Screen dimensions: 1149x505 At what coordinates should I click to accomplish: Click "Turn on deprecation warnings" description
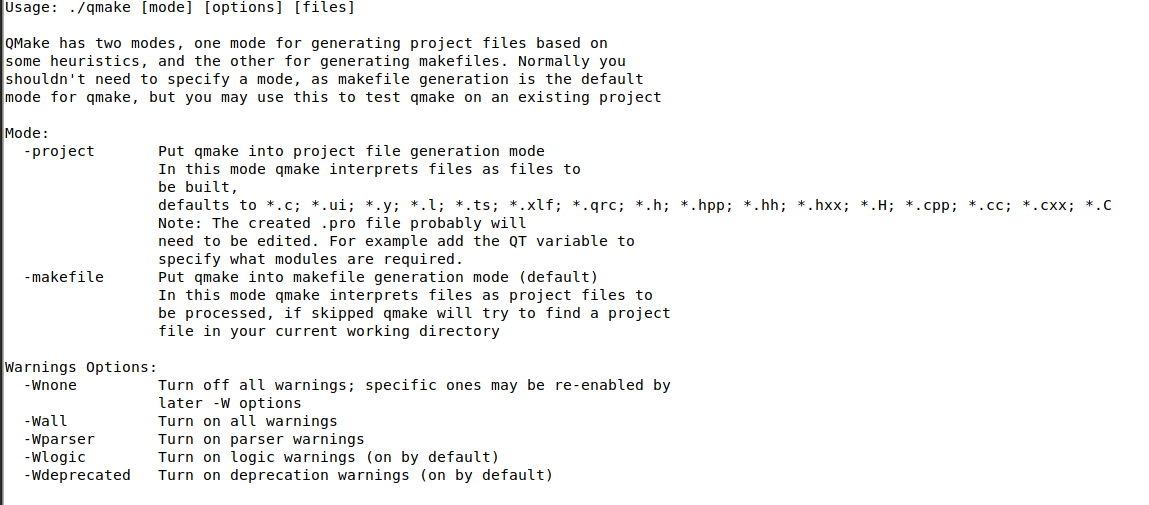tap(355, 475)
